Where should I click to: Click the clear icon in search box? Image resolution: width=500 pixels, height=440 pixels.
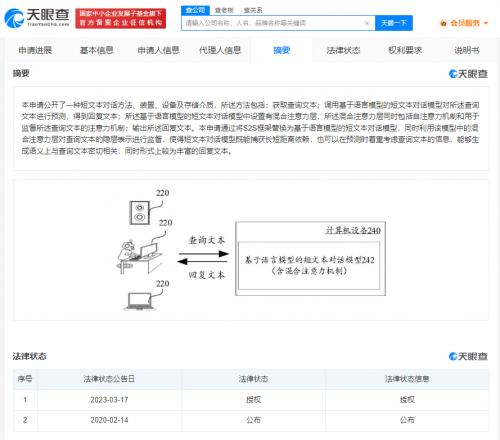point(367,23)
